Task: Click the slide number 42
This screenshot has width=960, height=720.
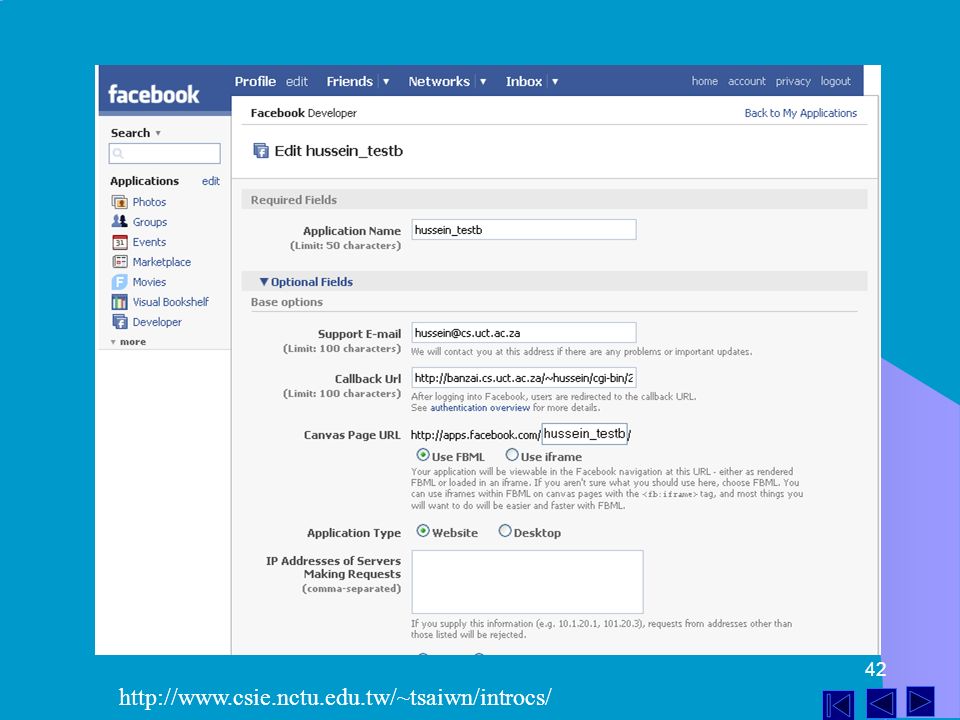Action: 876,669
